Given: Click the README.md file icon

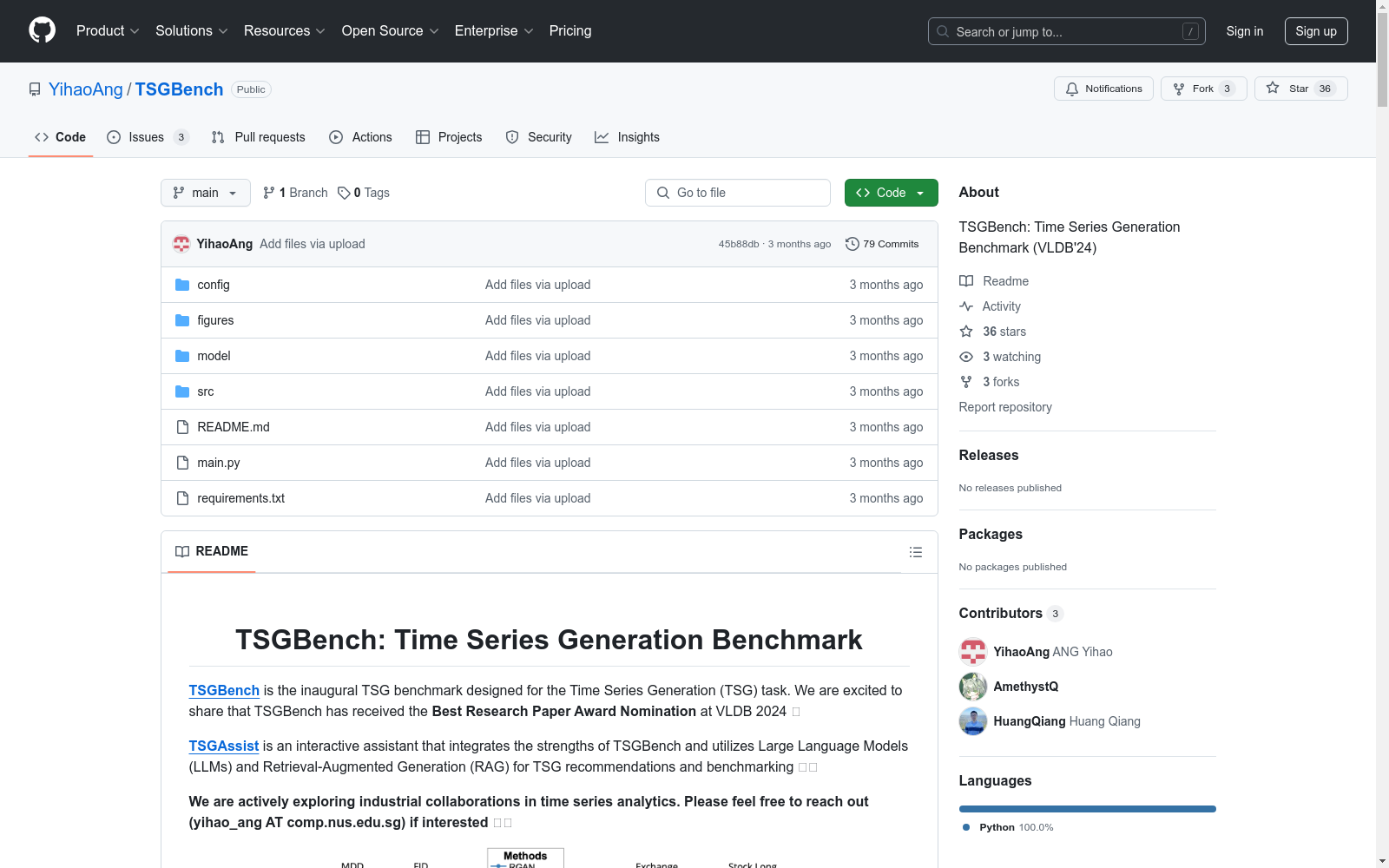Looking at the screenshot, I should [x=182, y=427].
